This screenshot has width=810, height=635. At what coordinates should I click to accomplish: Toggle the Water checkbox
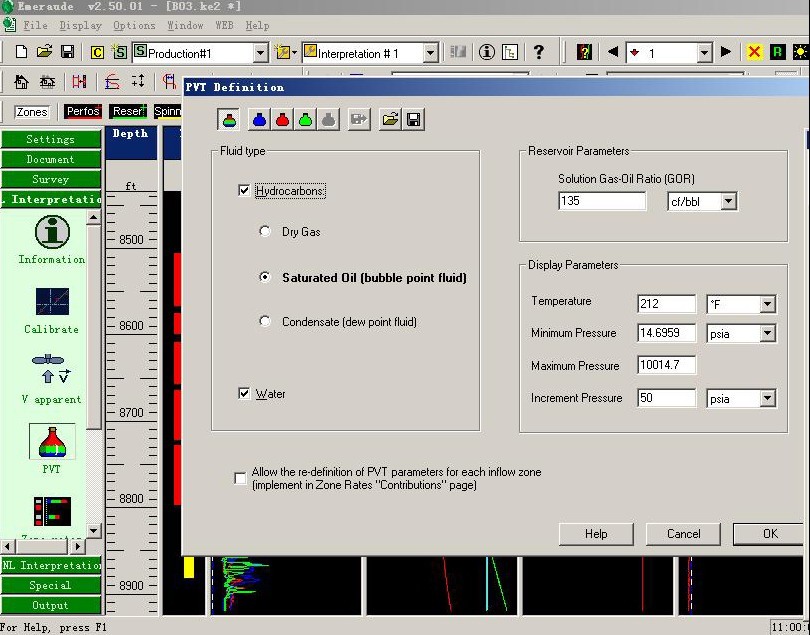tap(245, 394)
